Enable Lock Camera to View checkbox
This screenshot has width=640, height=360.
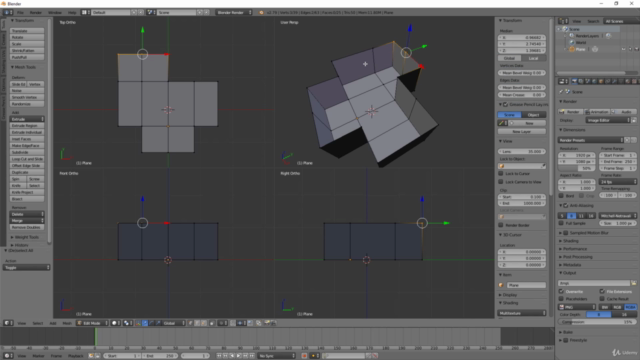click(x=501, y=182)
